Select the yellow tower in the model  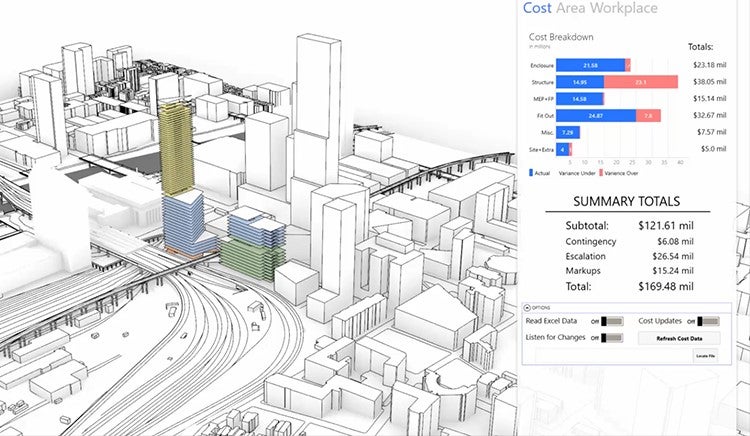click(176, 148)
